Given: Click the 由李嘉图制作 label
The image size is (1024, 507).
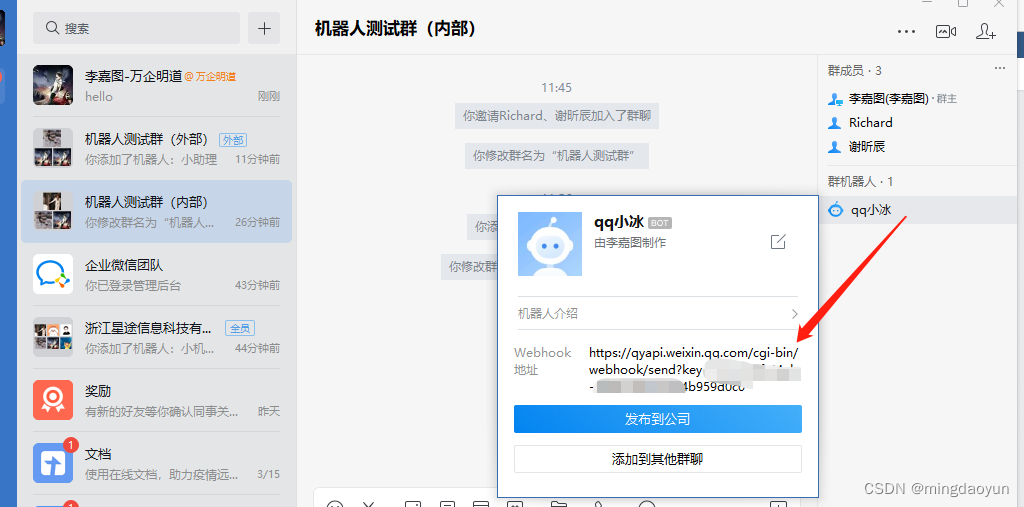Looking at the screenshot, I should point(630,243).
